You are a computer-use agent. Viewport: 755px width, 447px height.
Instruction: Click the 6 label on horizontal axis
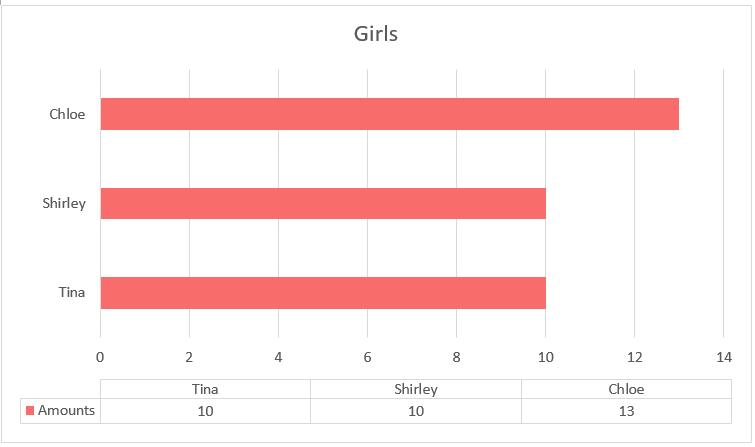[367, 357]
